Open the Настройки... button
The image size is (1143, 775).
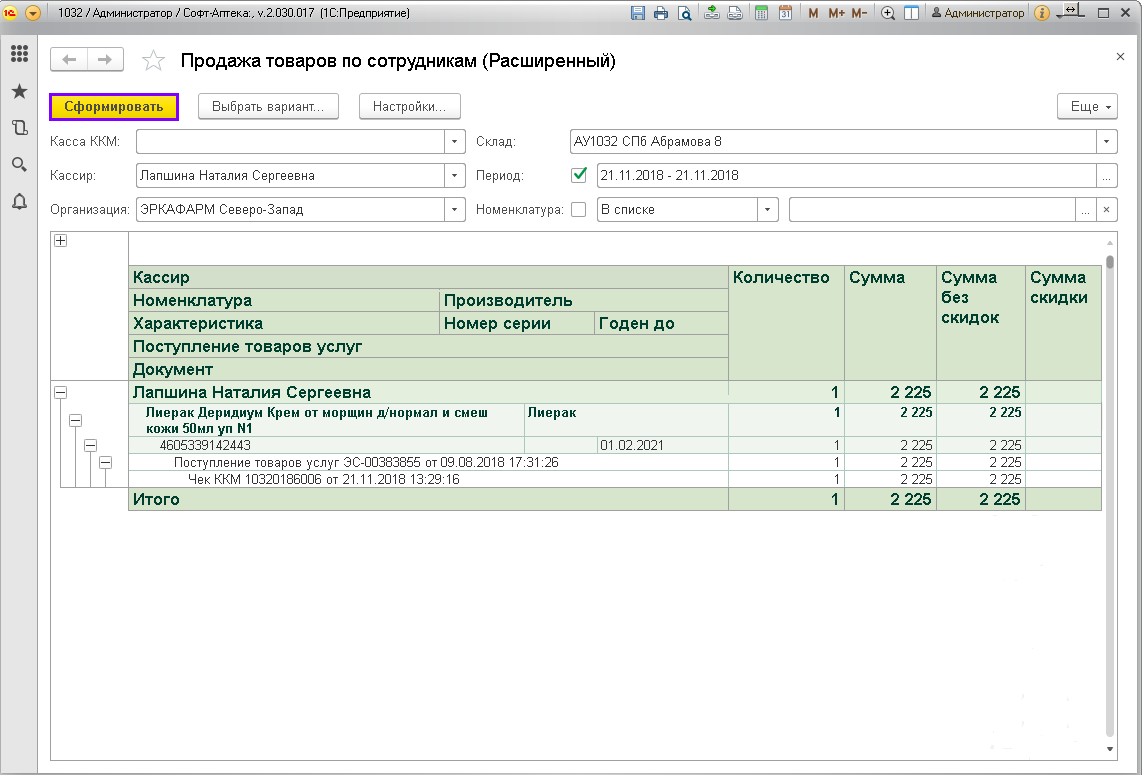[409, 106]
